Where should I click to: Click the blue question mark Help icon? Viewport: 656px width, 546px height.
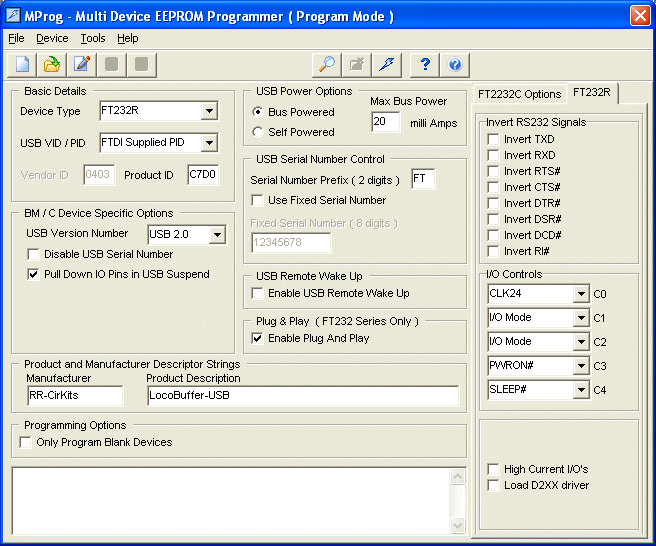(425, 65)
